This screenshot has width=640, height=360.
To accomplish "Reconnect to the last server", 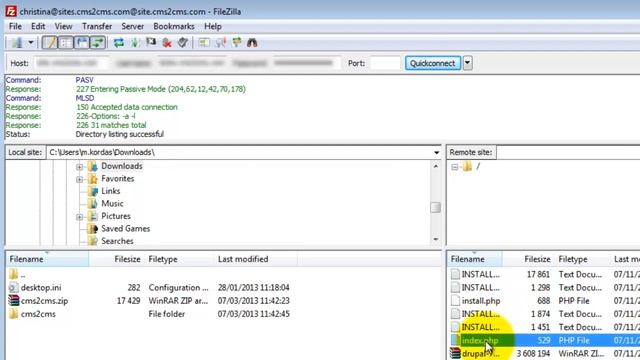I will [x=183, y=42].
